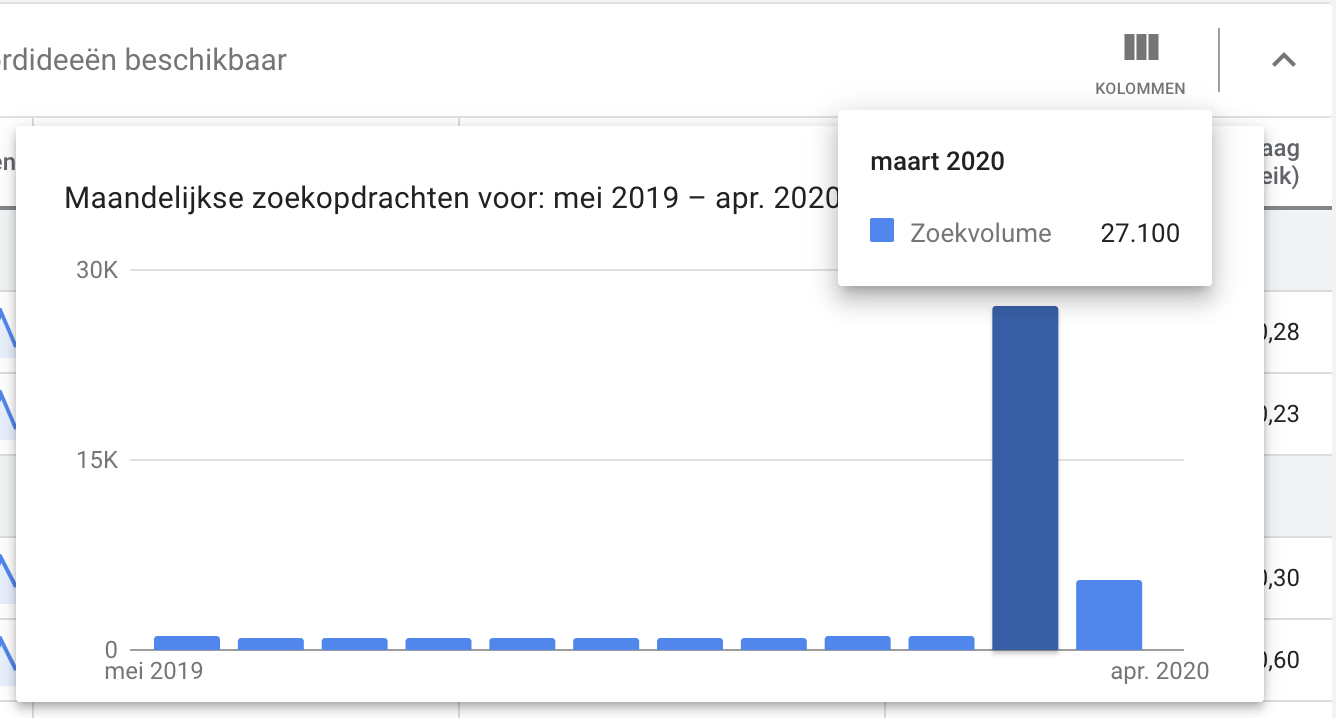Click the maart 2020 tooltip heading

point(938,161)
